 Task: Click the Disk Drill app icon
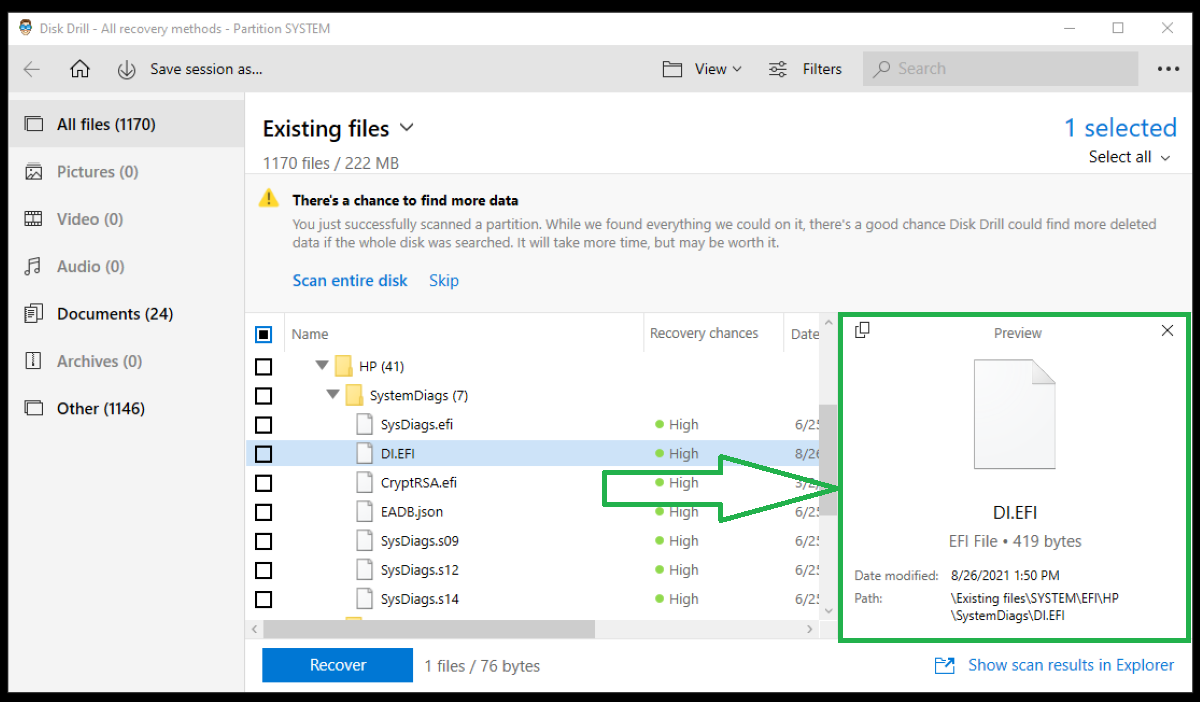click(x=26, y=28)
